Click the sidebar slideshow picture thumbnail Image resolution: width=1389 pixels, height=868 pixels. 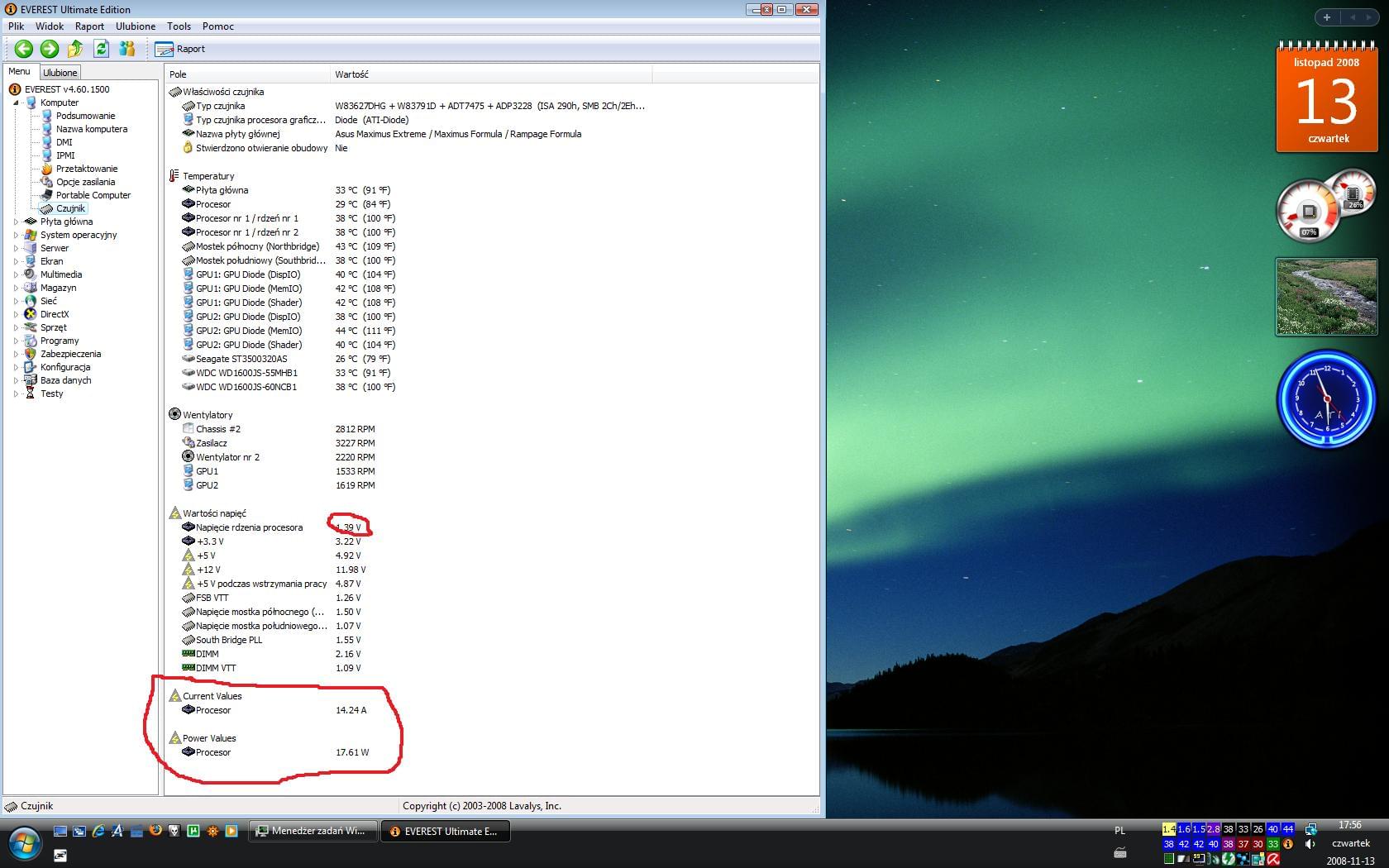click(x=1326, y=297)
